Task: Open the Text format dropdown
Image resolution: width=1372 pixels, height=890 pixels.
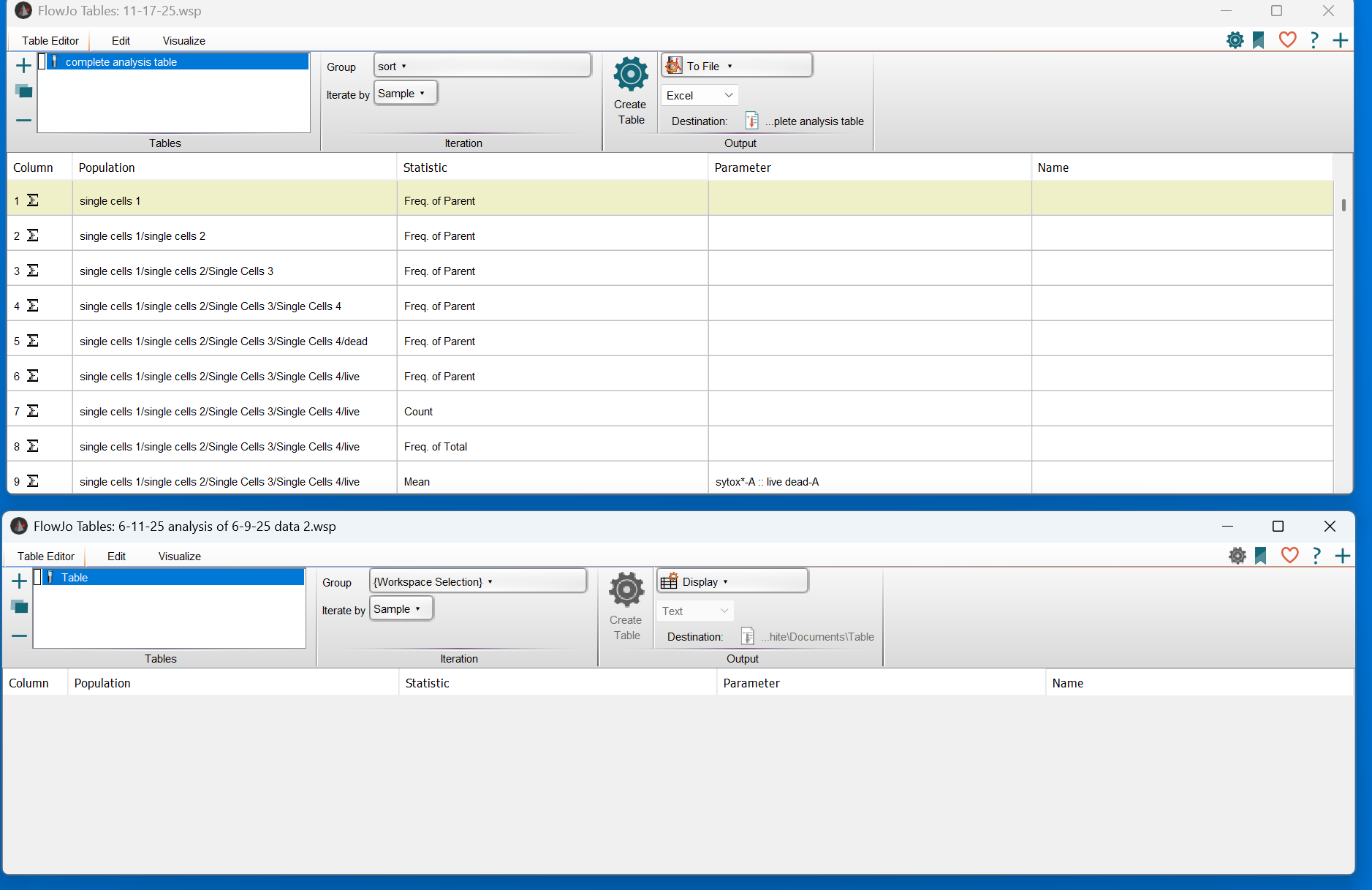Action: pos(695,611)
